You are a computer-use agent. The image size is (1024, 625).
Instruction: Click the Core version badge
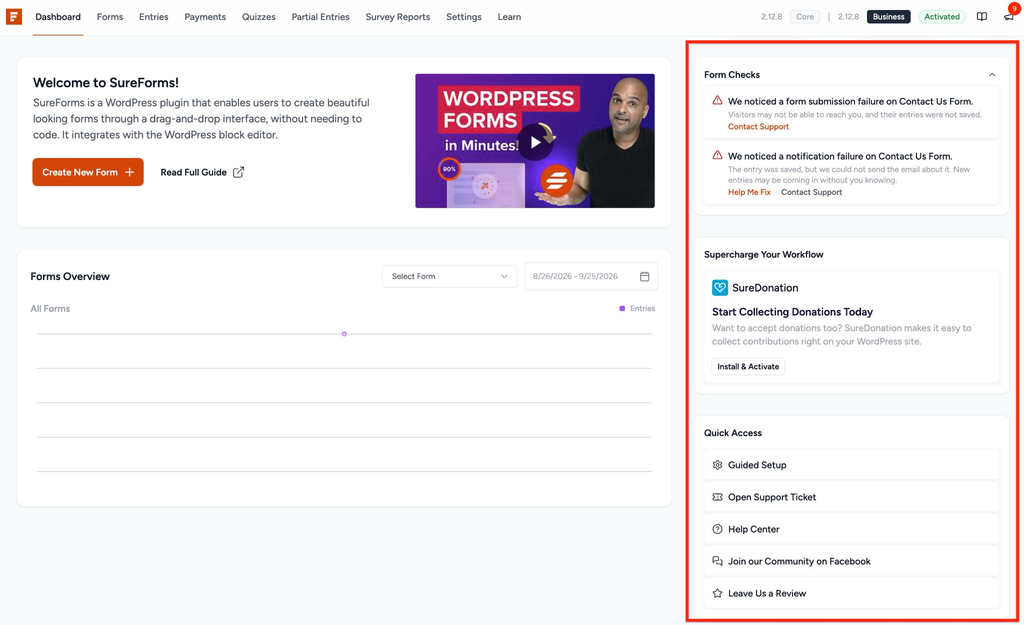coord(805,17)
